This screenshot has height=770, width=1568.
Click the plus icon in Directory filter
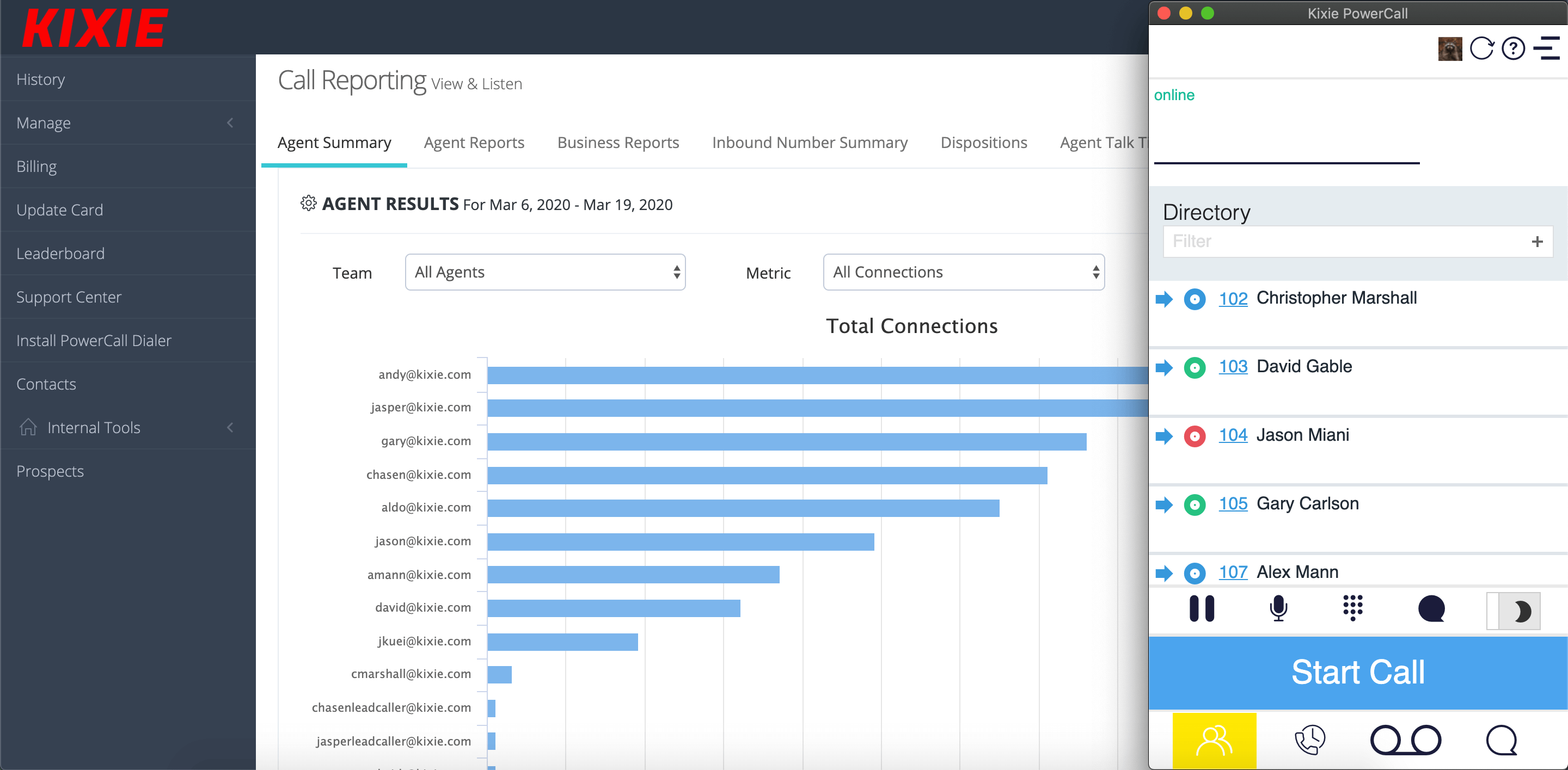pos(1537,242)
